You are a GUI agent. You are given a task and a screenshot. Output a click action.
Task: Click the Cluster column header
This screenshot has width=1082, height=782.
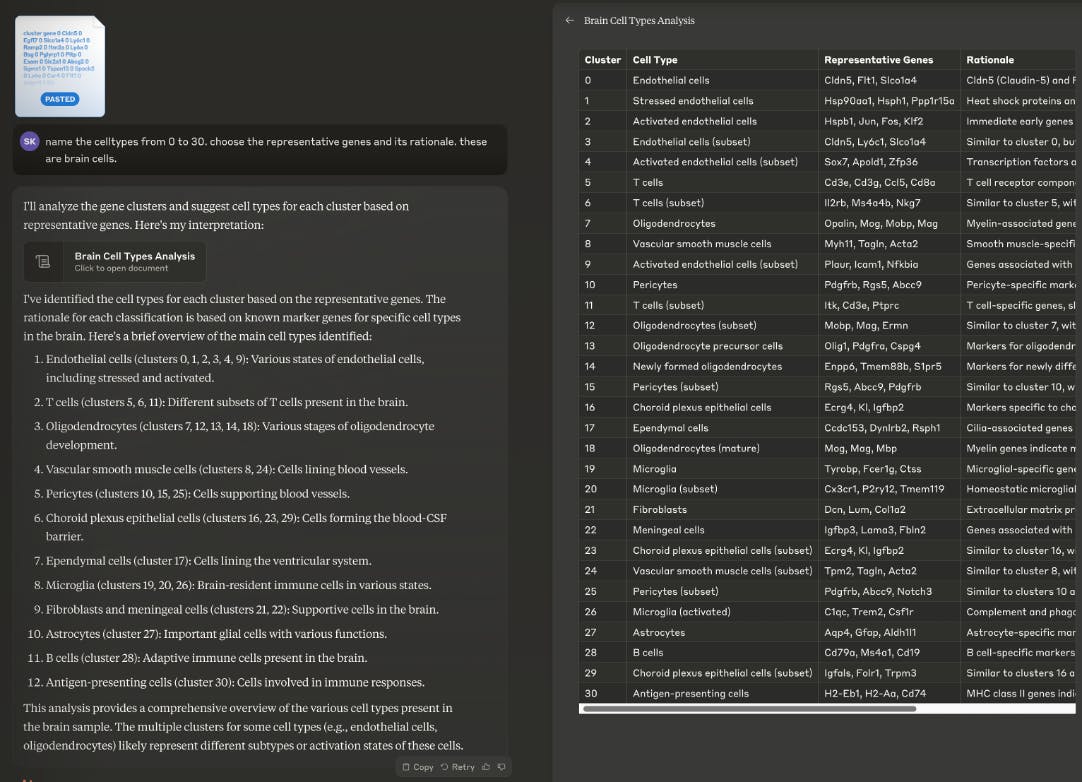(602, 60)
